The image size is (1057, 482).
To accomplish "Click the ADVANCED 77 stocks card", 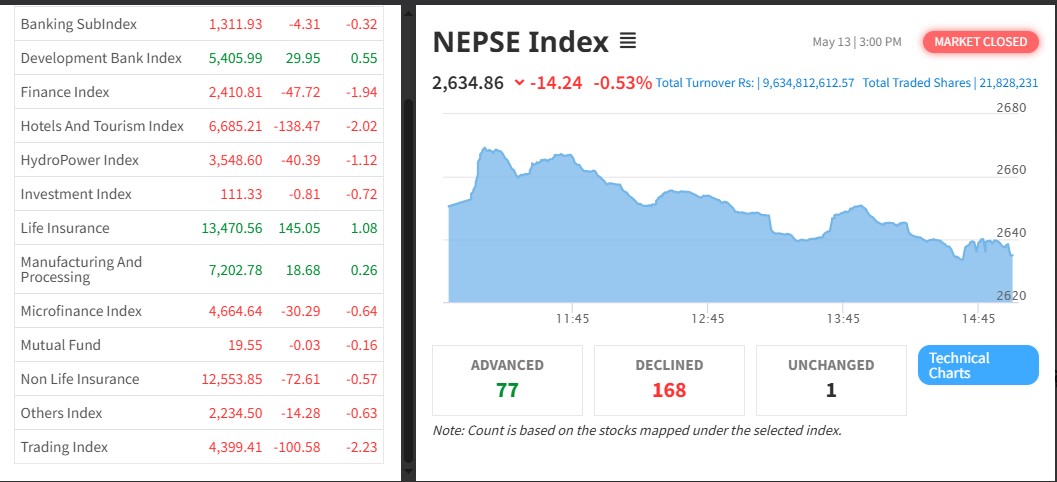I will tap(507, 380).
